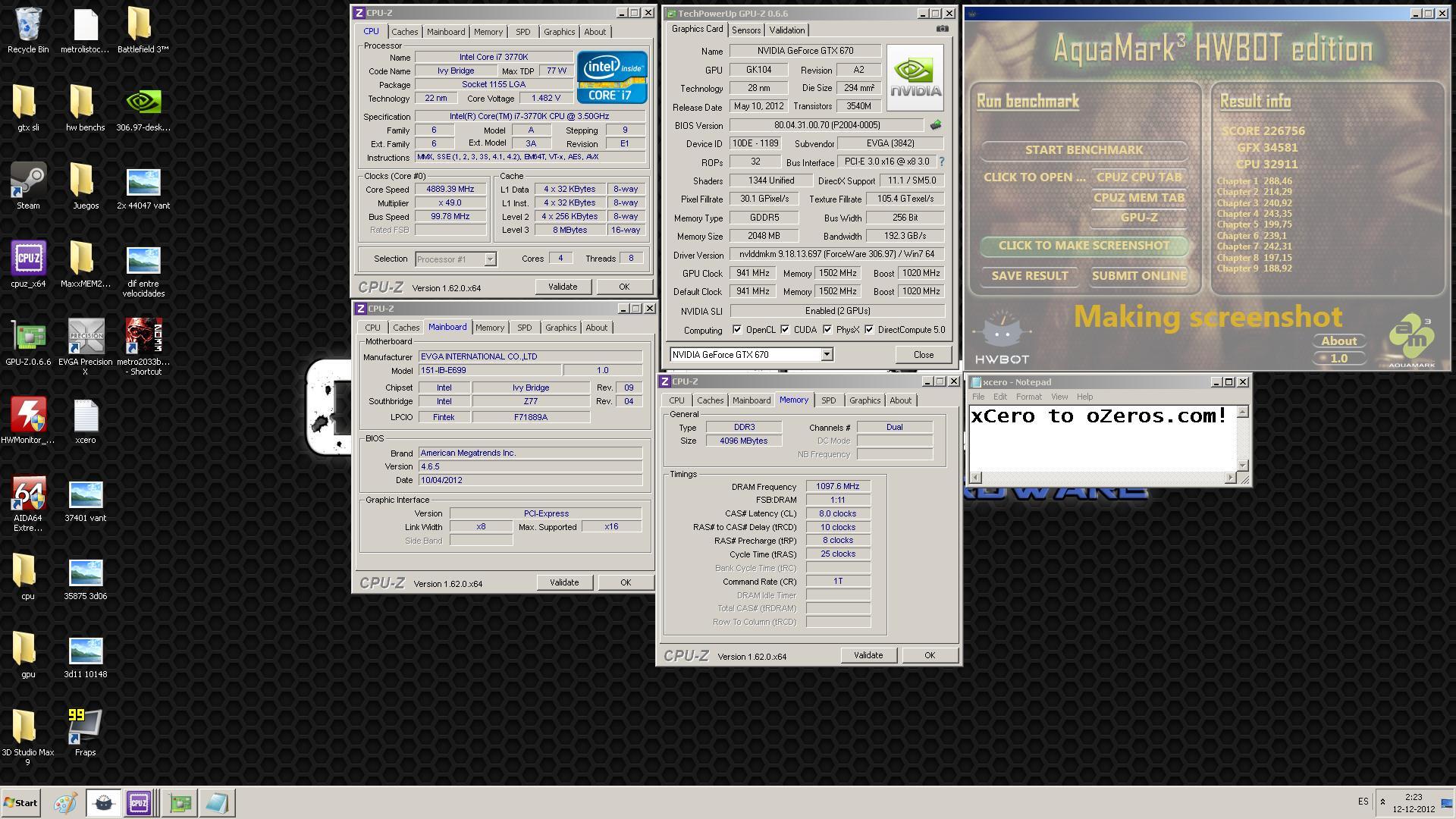
Task: Show hidden system tray icons arrow
Action: 1382,802
